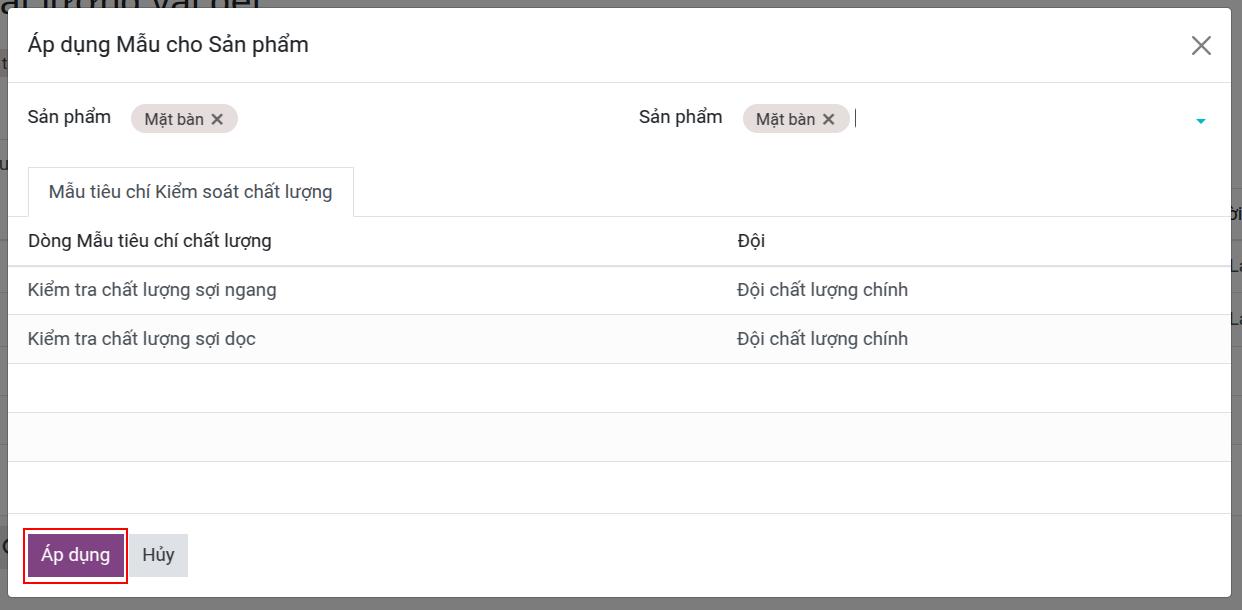This screenshot has height=610, width=1242.
Task: Select row Kiểm tra chất lượng sợi ngang
Action: click(619, 290)
